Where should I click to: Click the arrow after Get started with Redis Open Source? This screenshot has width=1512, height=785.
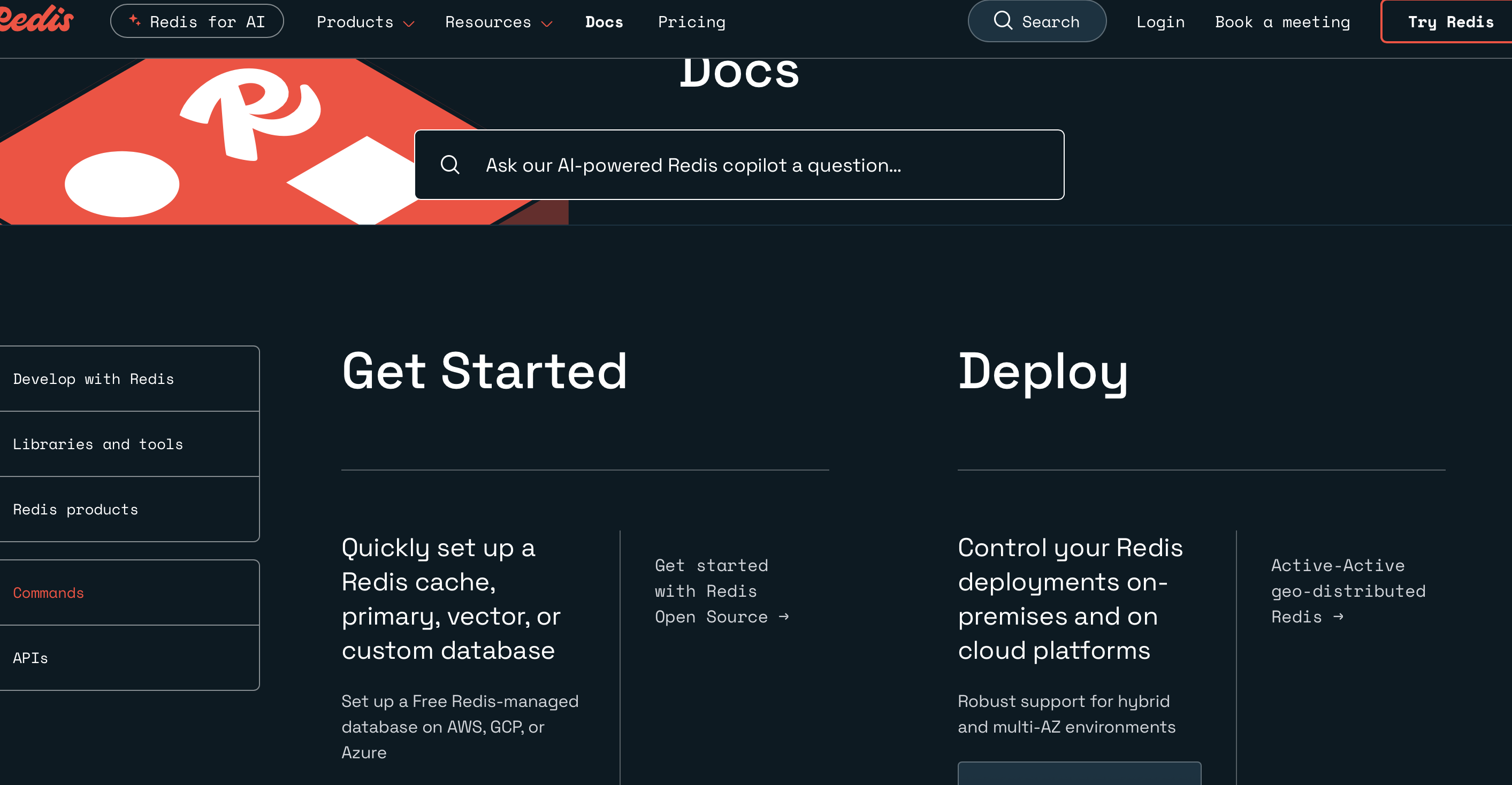784,617
